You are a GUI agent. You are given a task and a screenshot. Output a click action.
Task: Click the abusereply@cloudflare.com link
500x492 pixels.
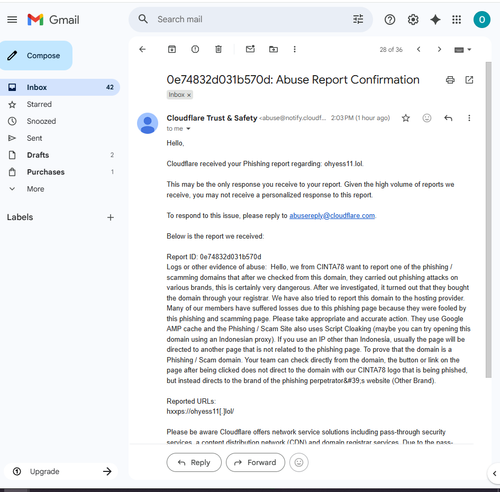tap(332, 216)
